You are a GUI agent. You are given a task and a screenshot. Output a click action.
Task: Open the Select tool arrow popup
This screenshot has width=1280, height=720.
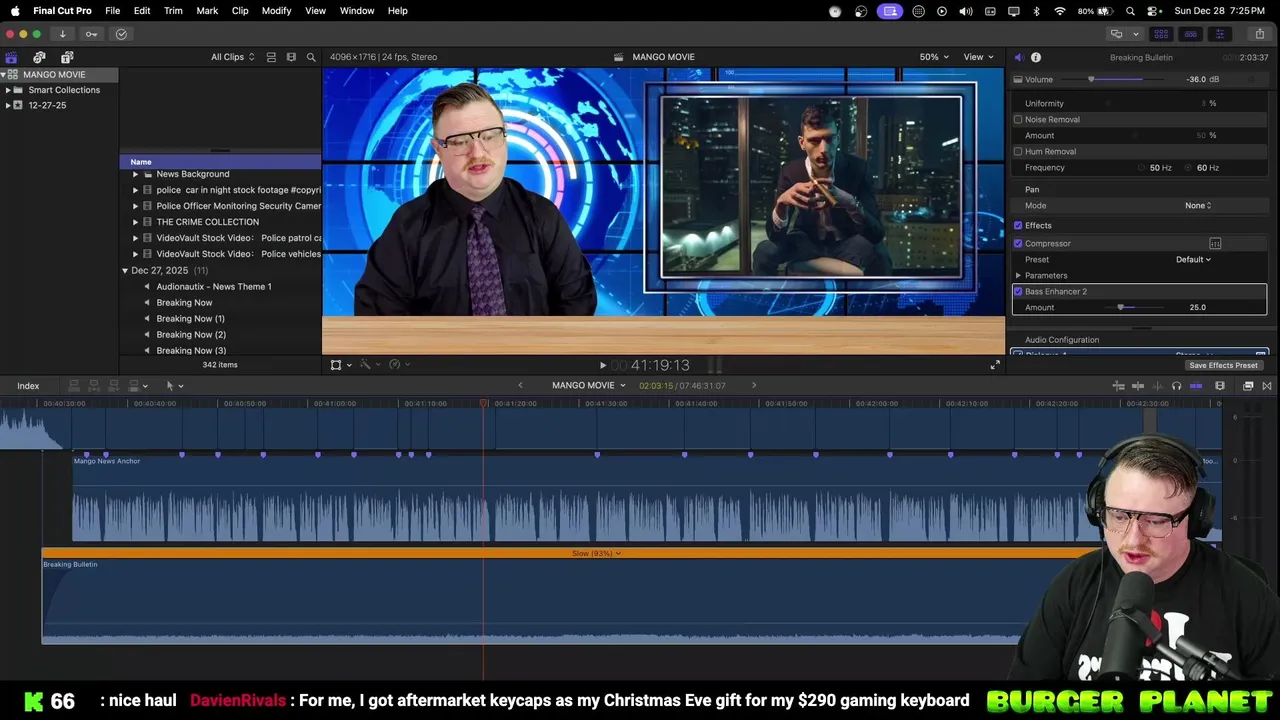(x=174, y=386)
